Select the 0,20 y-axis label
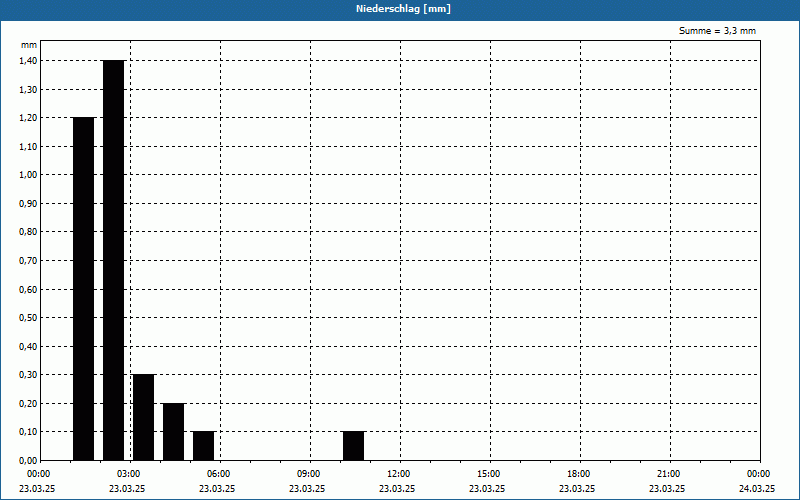The width and height of the screenshot is (800, 500). tap(28, 404)
